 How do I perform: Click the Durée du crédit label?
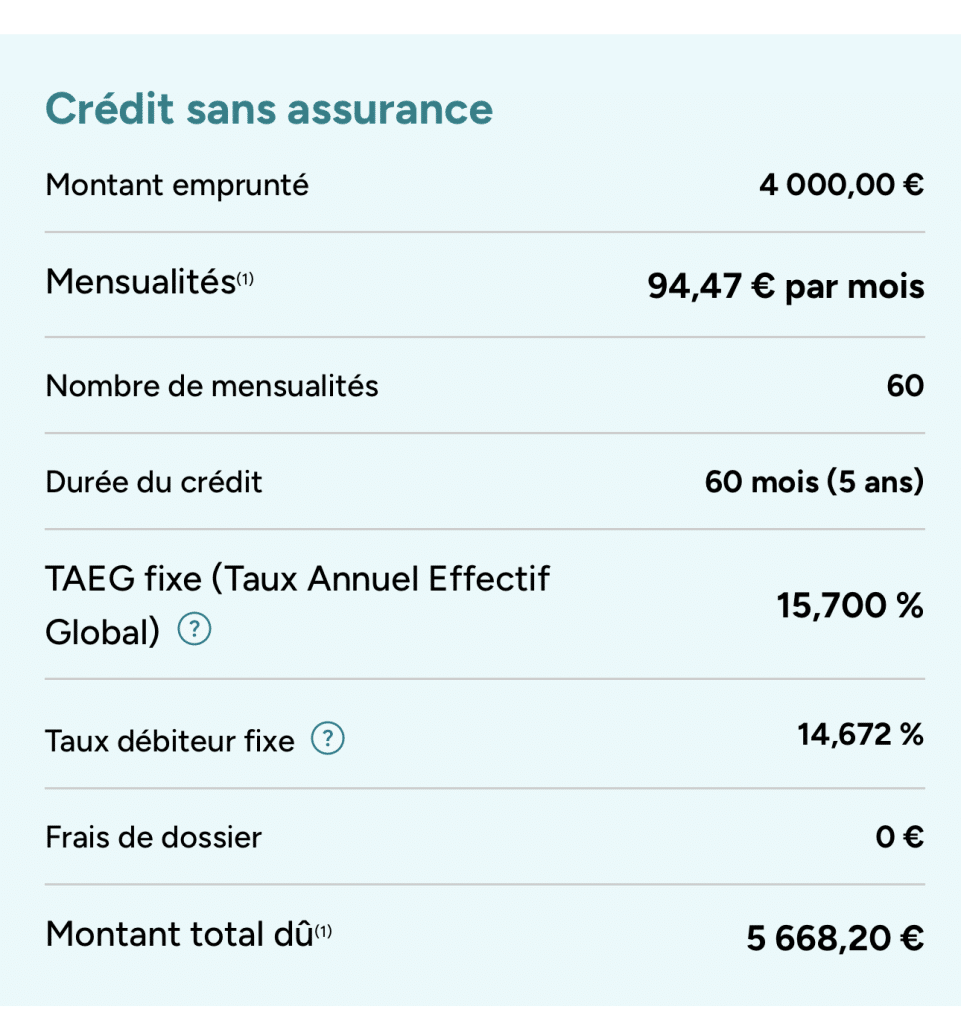click(154, 482)
